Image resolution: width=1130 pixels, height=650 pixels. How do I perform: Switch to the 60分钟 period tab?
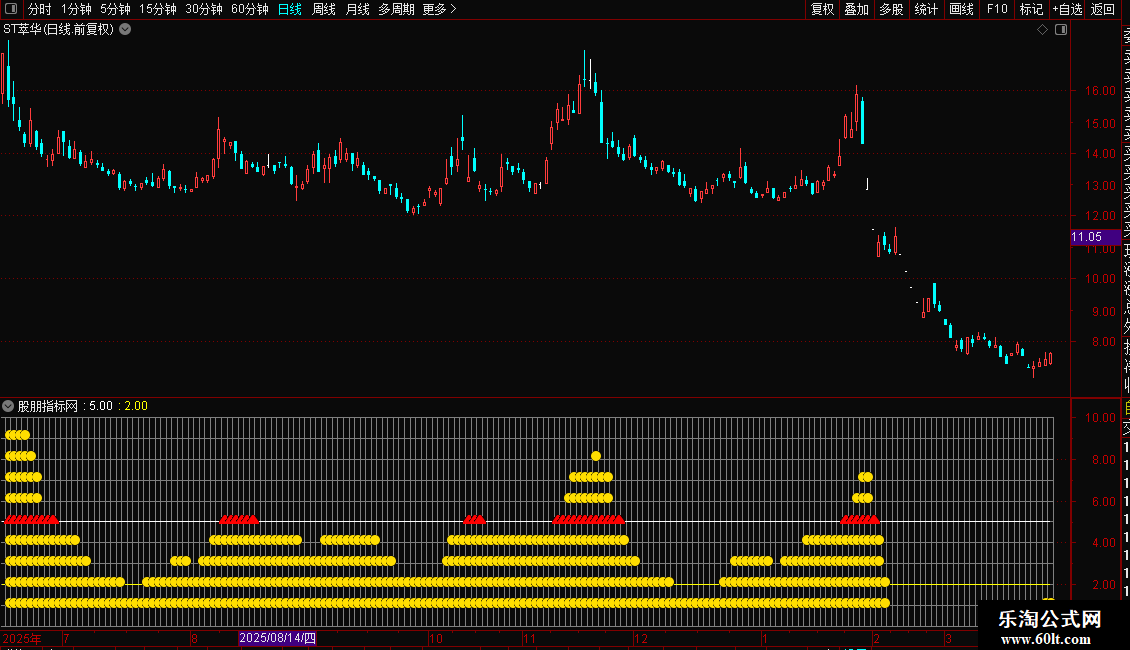click(249, 9)
